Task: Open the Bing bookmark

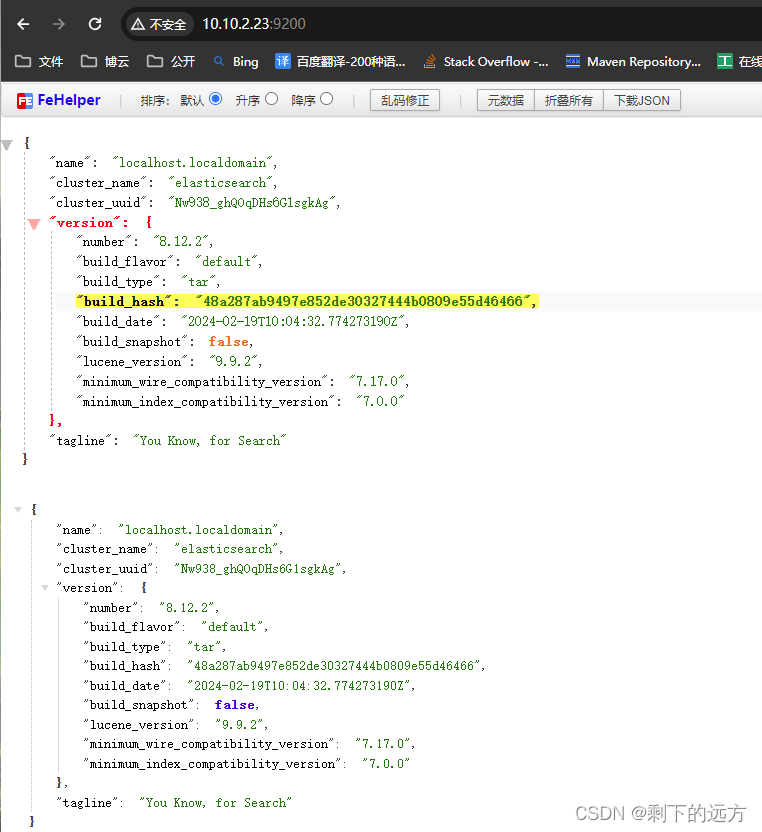Action: pyautogui.click(x=235, y=61)
